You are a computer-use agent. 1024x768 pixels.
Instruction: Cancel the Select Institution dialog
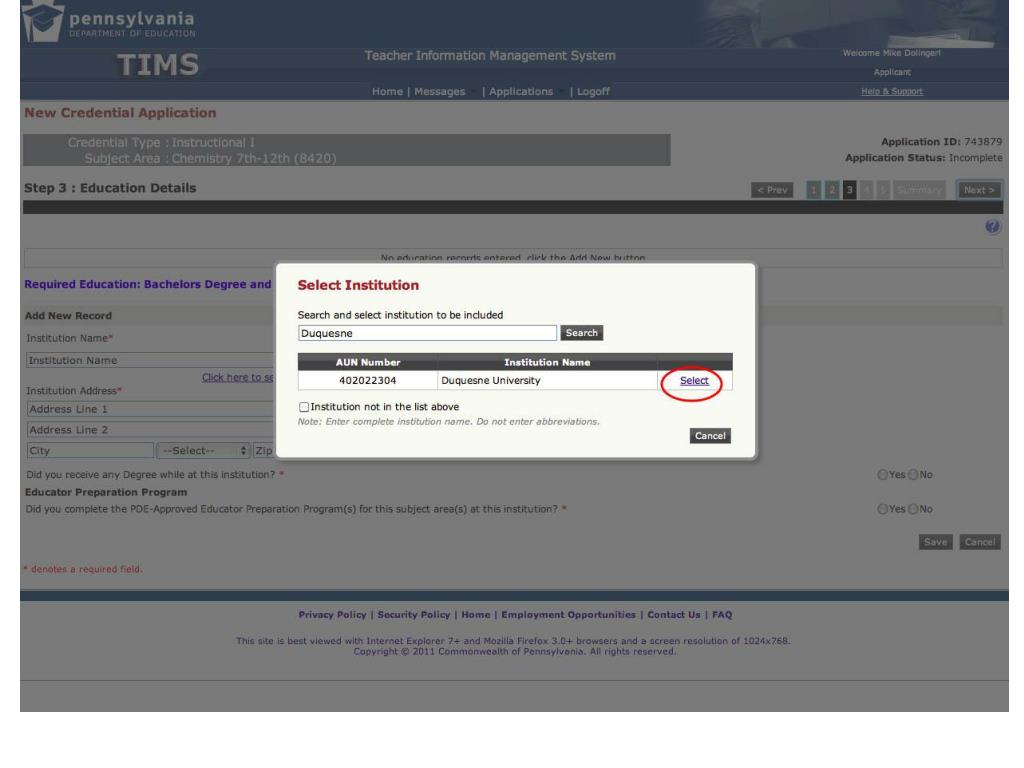pyautogui.click(x=710, y=436)
